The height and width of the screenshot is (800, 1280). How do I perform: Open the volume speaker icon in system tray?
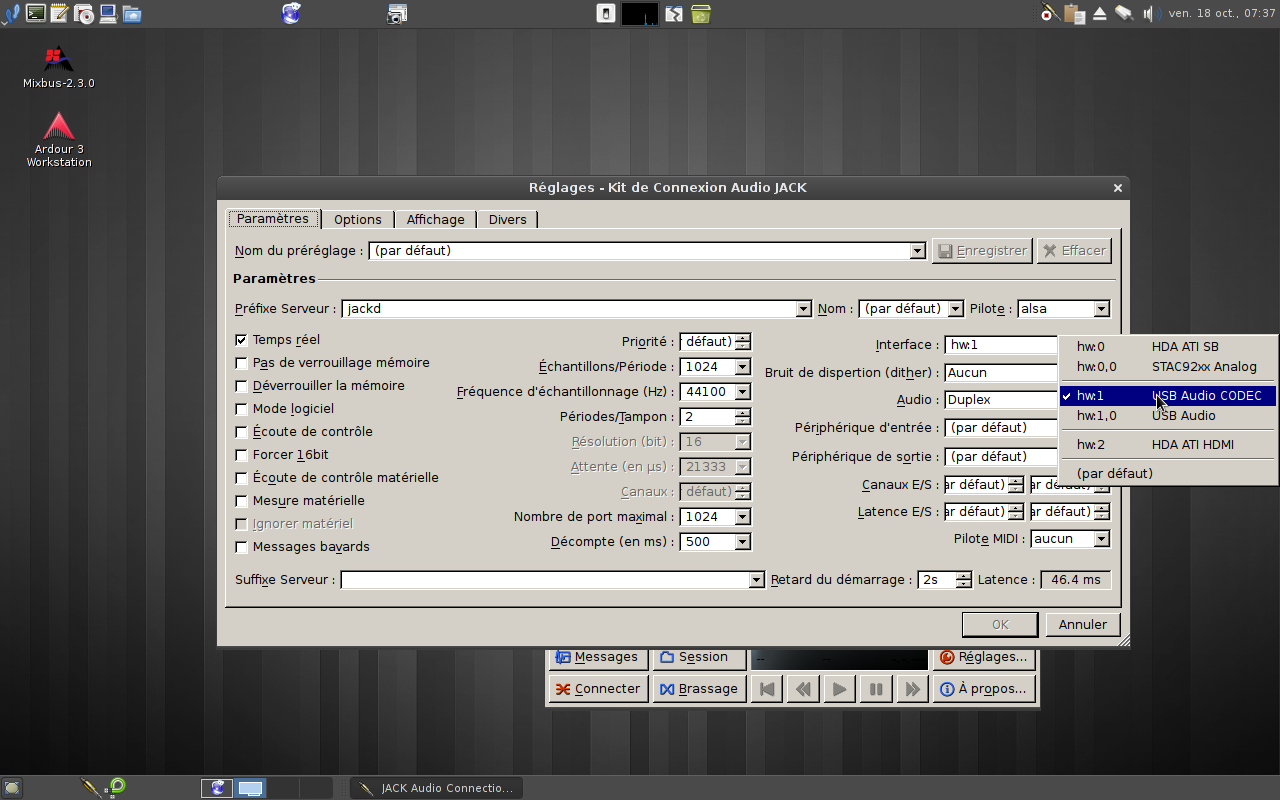(x=1147, y=13)
